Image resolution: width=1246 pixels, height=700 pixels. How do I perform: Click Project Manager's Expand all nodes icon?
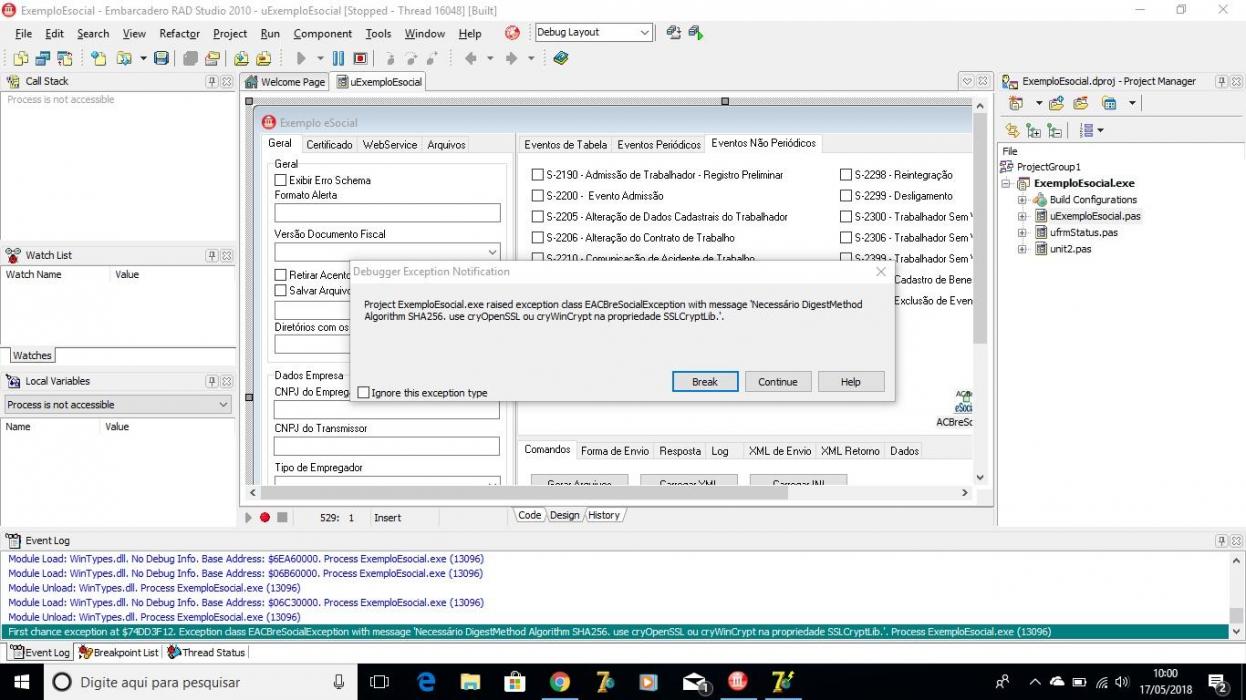coord(1033,131)
